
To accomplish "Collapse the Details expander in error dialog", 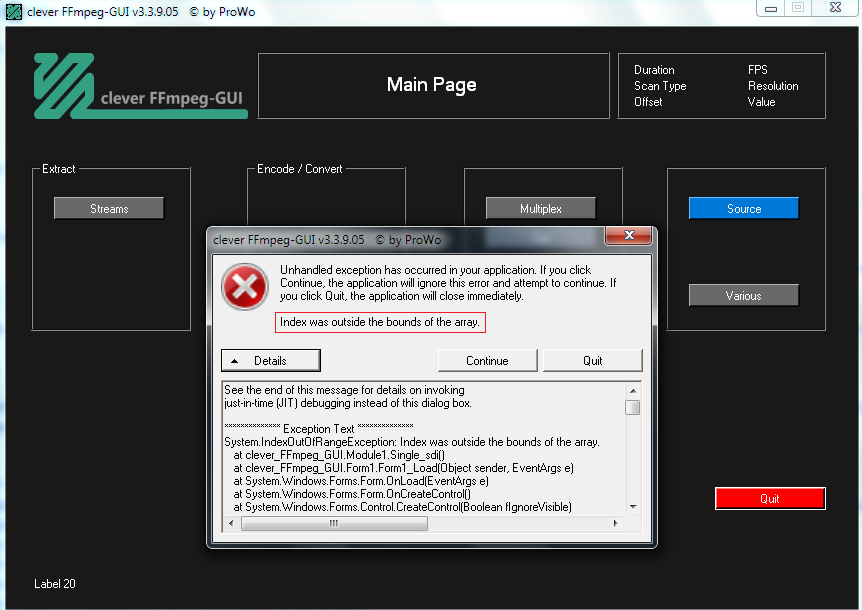I will tap(270, 361).
